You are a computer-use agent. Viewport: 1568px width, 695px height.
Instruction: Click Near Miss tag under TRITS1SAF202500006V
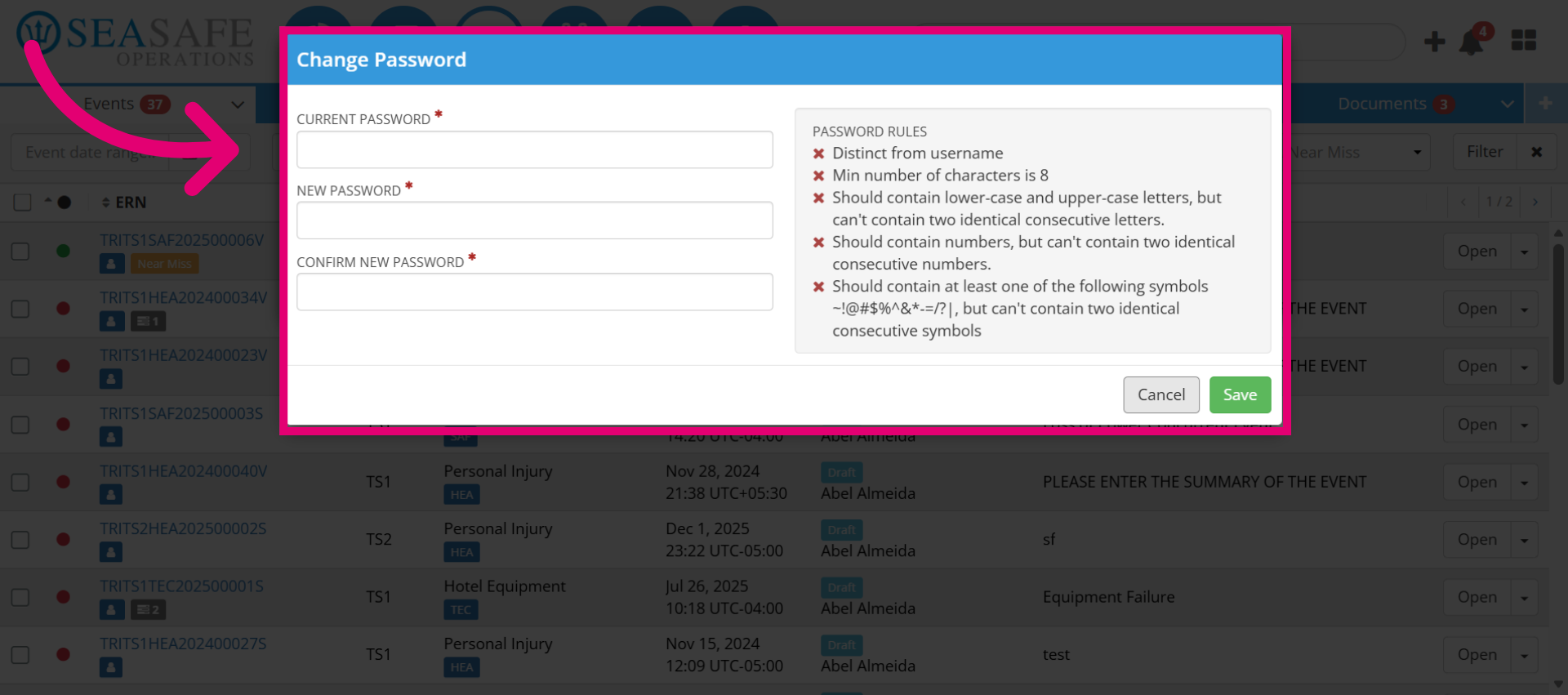164,264
